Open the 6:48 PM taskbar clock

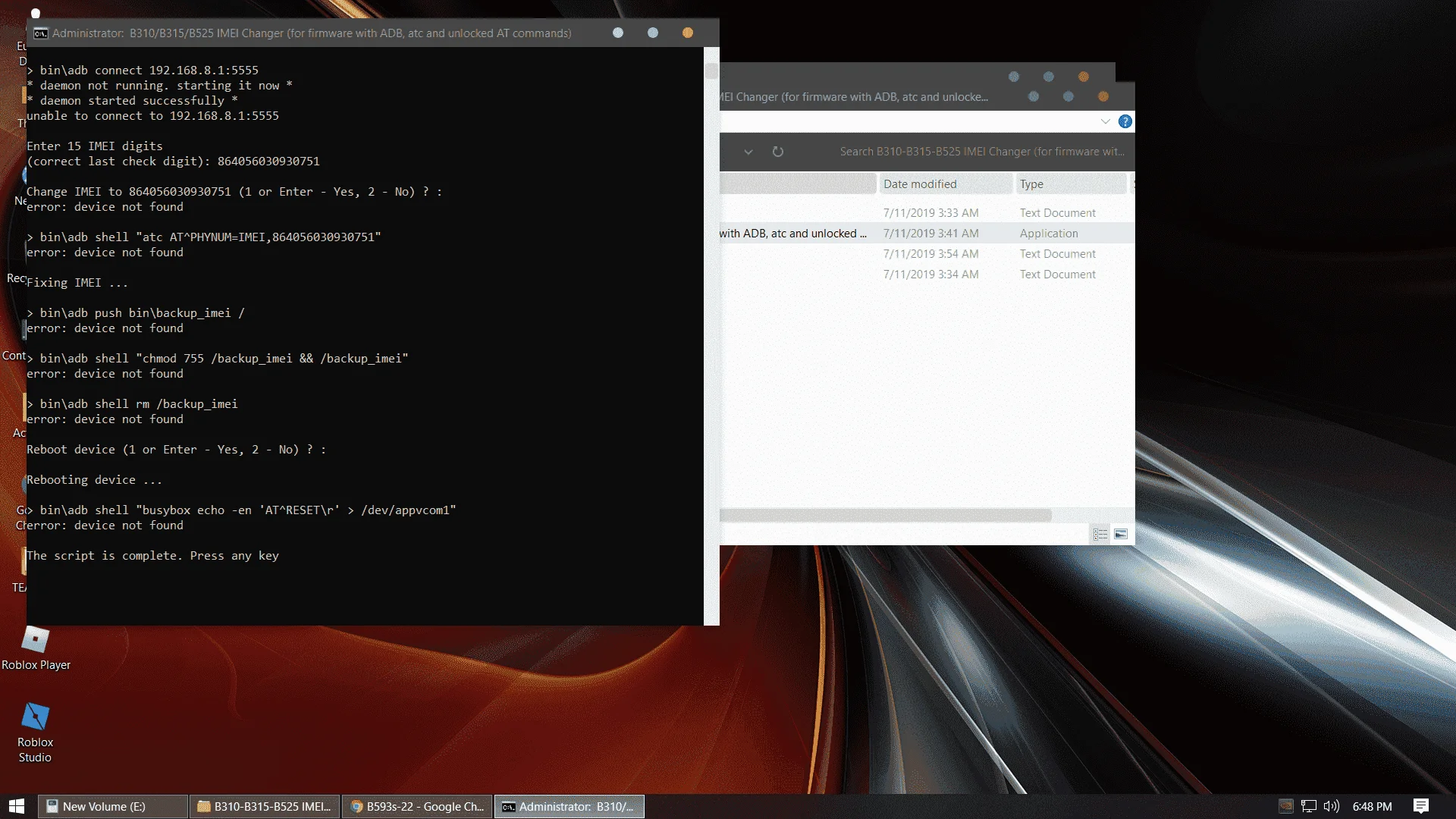pyautogui.click(x=1372, y=806)
